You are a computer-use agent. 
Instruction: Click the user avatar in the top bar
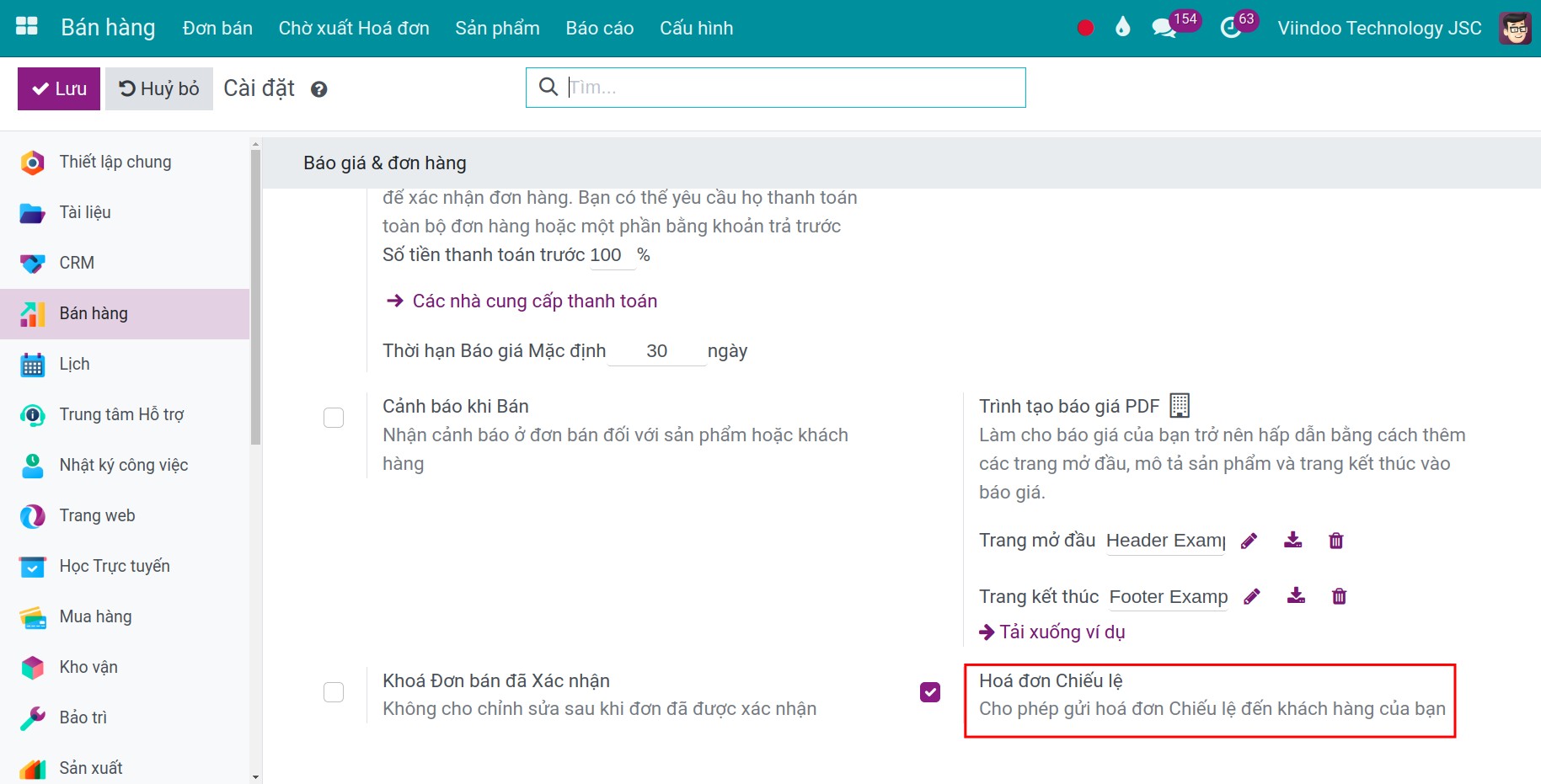[1514, 27]
